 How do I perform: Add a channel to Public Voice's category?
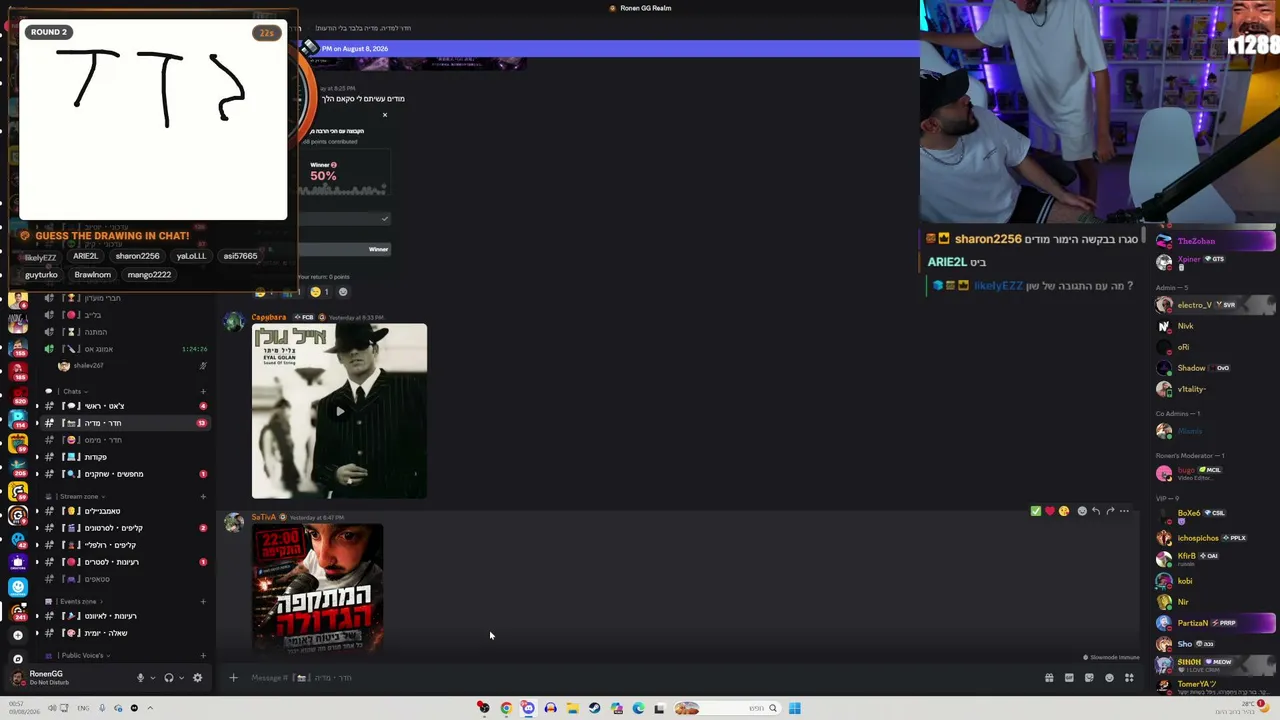203,655
